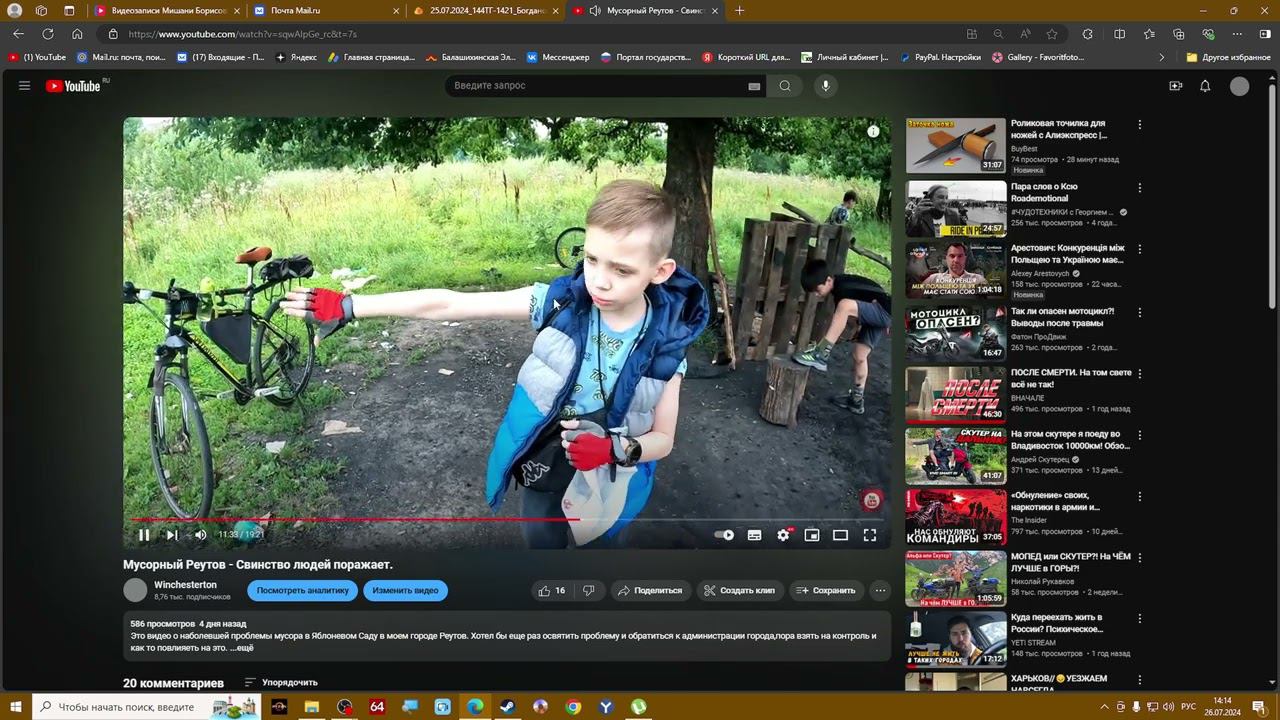The image size is (1280, 720).
Task: Expand video description with '...ещё'
Action: coord(244,648)
